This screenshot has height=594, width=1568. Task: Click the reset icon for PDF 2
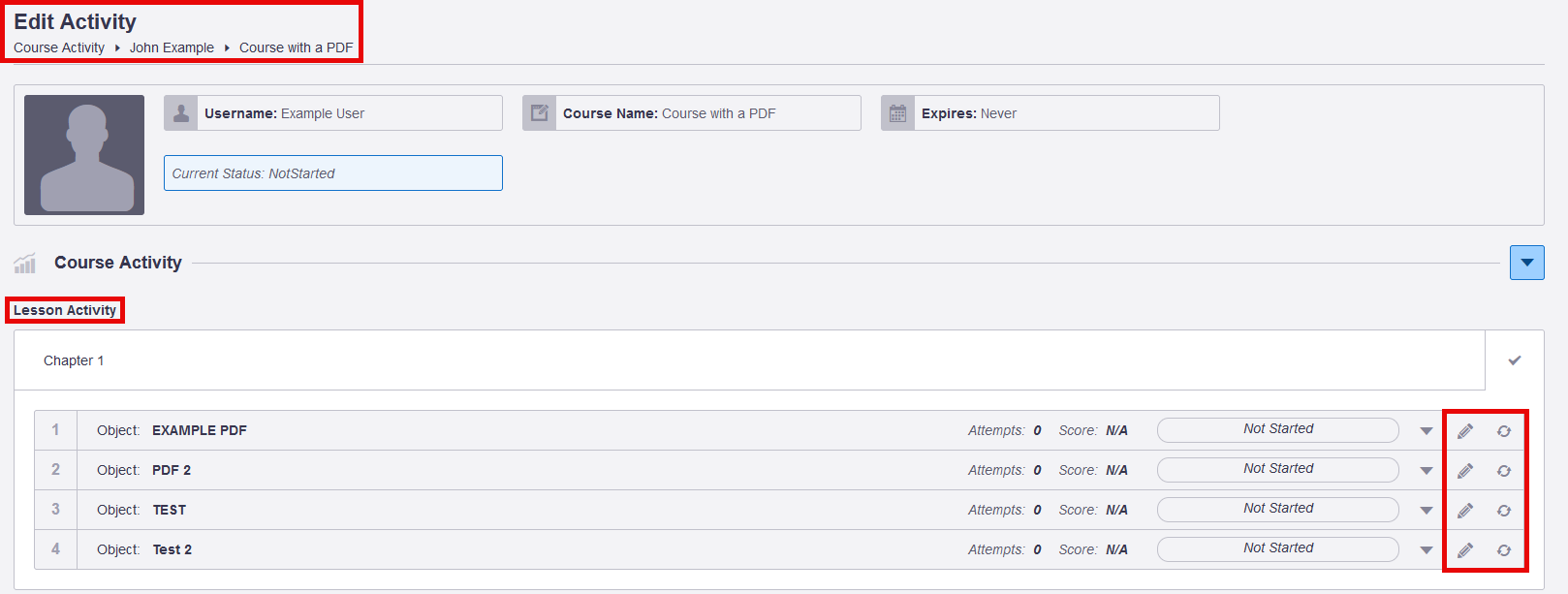[x=1504, y=471]
